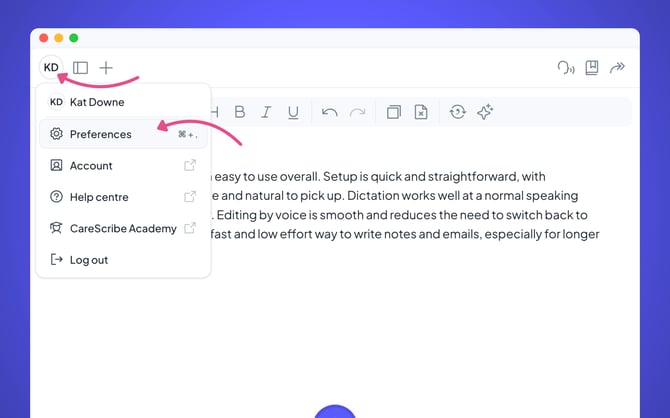Create a new note with plus icon
Screen dimensions: 670x418
[x=106, y=68]
